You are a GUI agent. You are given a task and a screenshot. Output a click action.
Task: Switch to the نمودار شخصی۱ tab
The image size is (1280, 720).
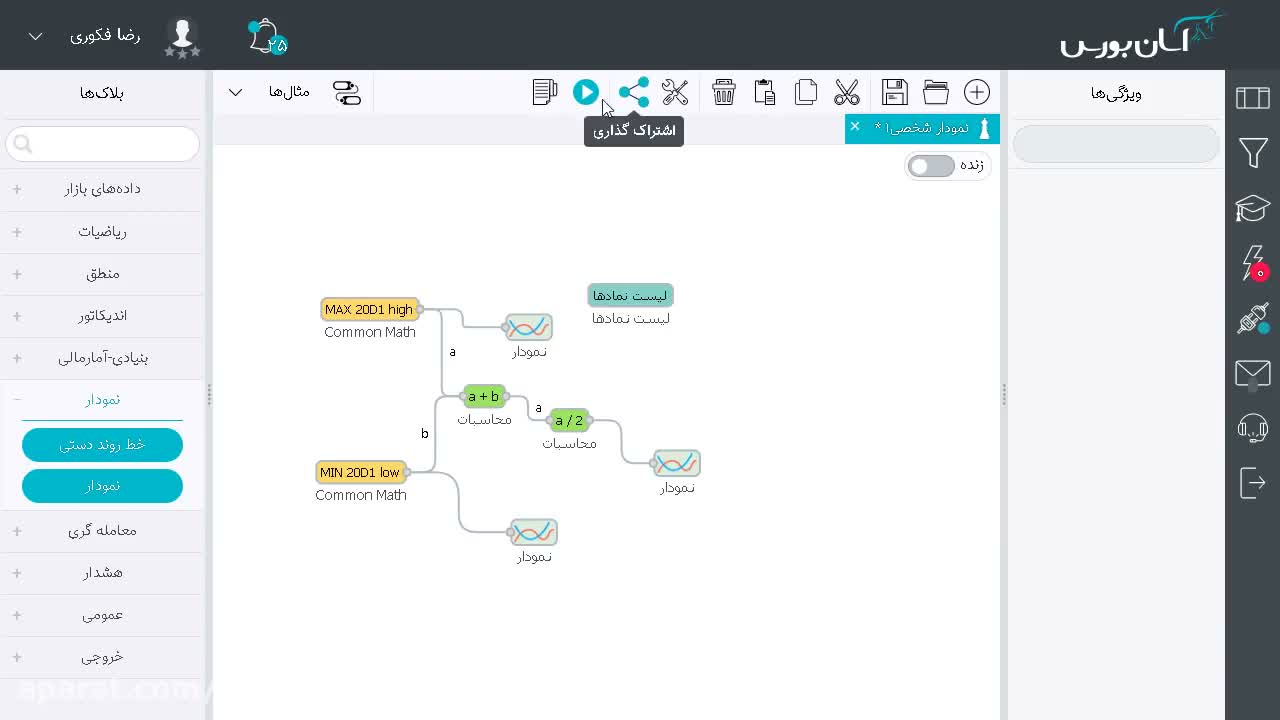tap(927, 128)
